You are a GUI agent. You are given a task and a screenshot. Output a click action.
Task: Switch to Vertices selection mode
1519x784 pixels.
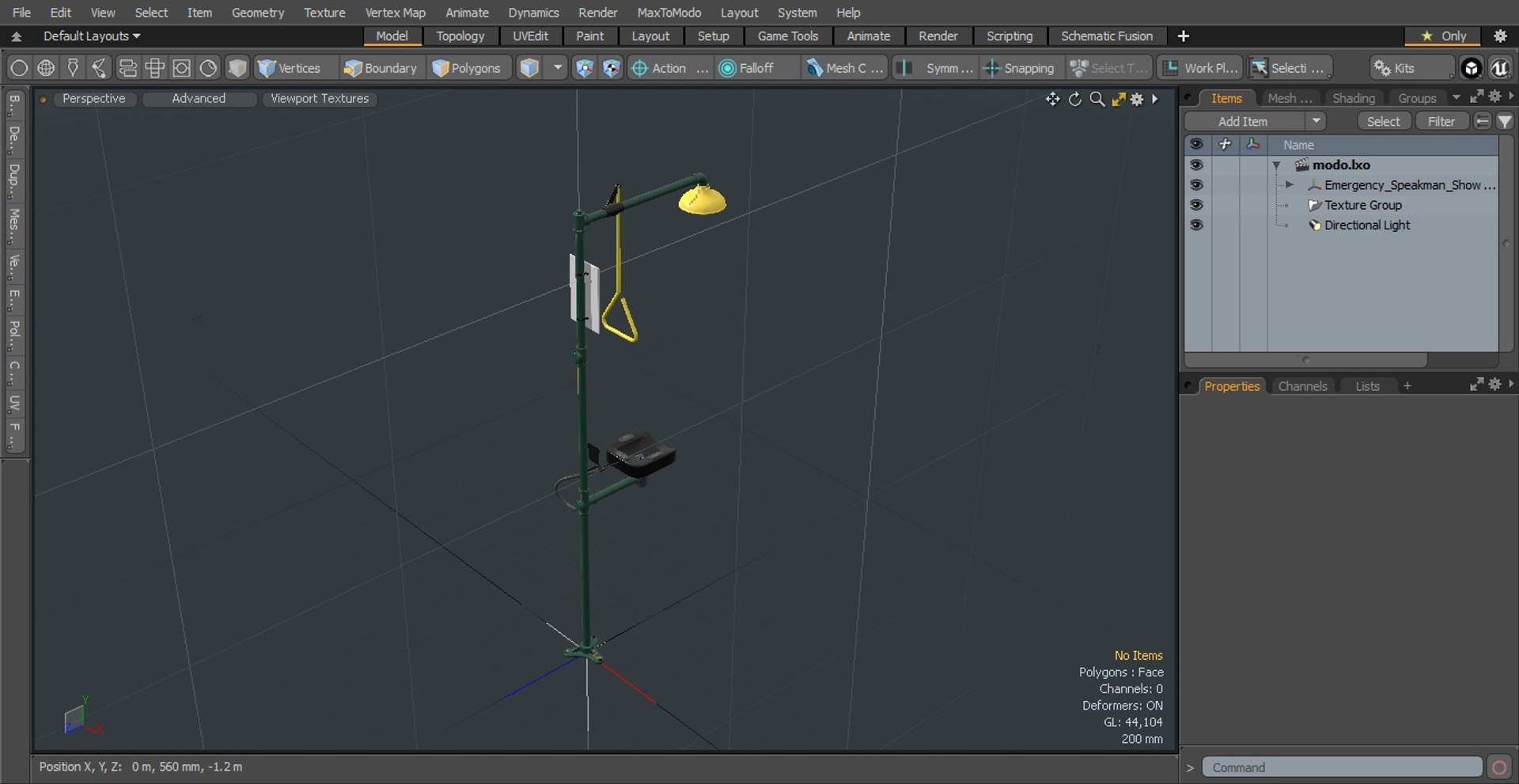click(290, 68)
